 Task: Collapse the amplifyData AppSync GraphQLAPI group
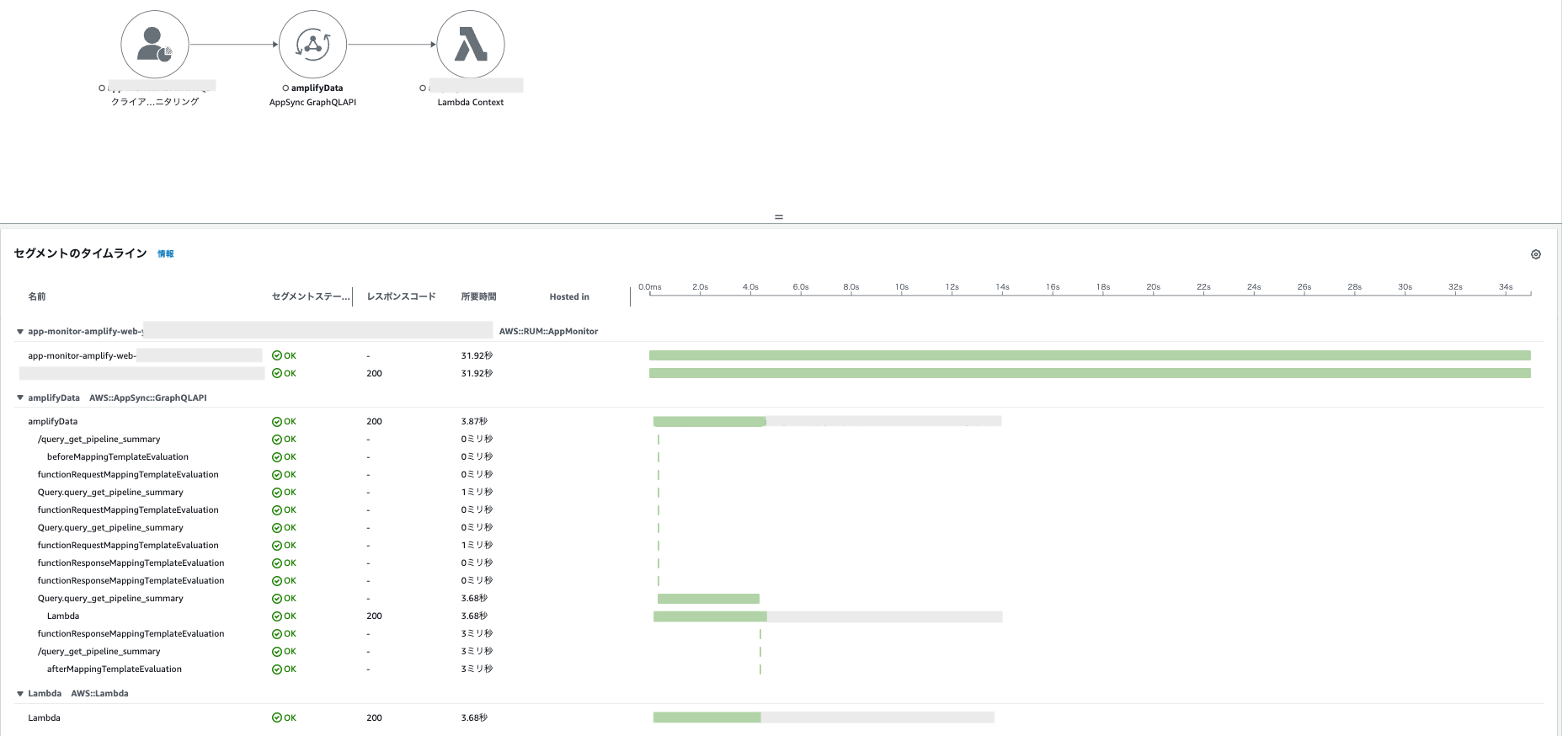point(20,397)
